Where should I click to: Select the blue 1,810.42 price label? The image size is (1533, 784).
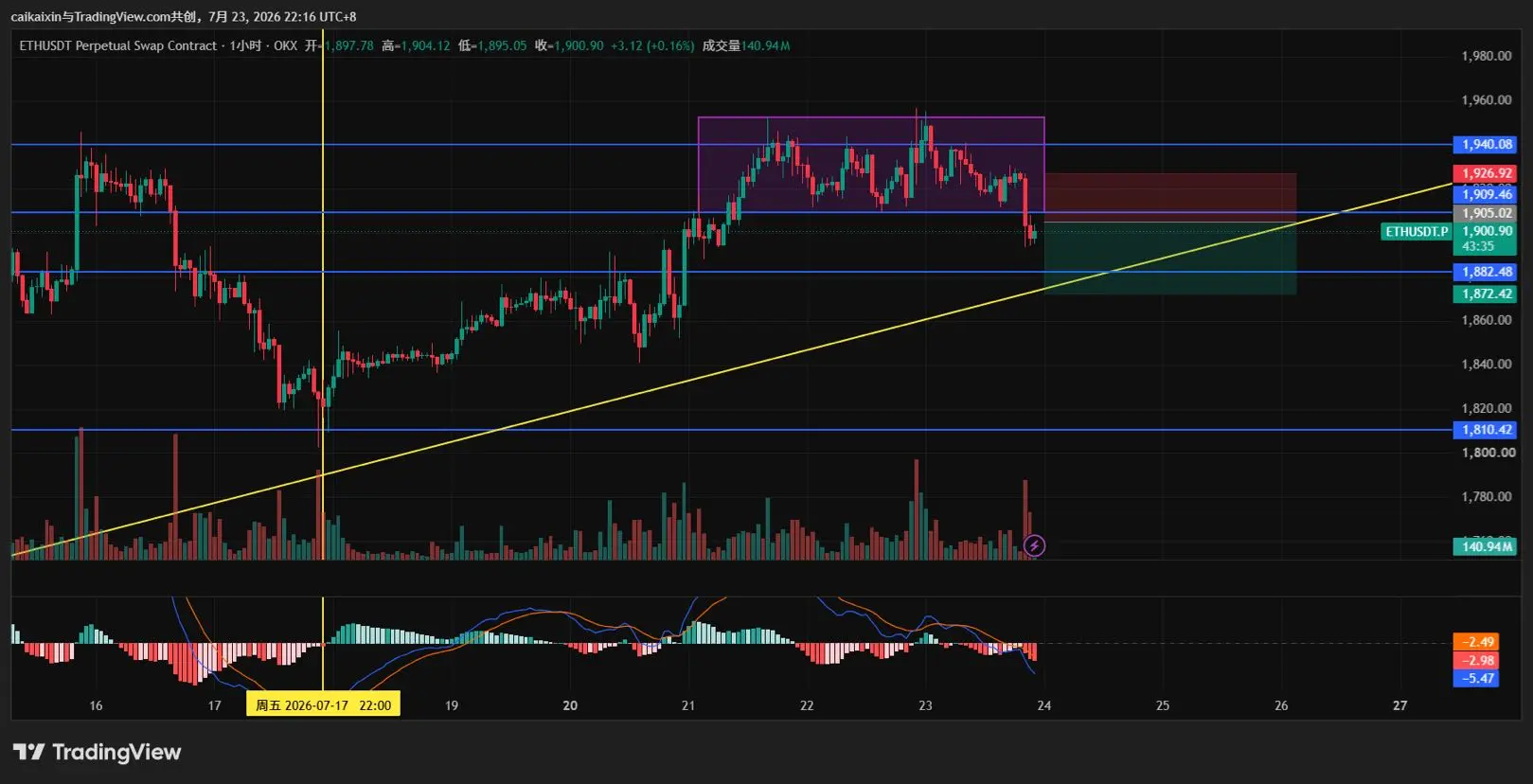pyautogui.click(x=1485, y=430)
